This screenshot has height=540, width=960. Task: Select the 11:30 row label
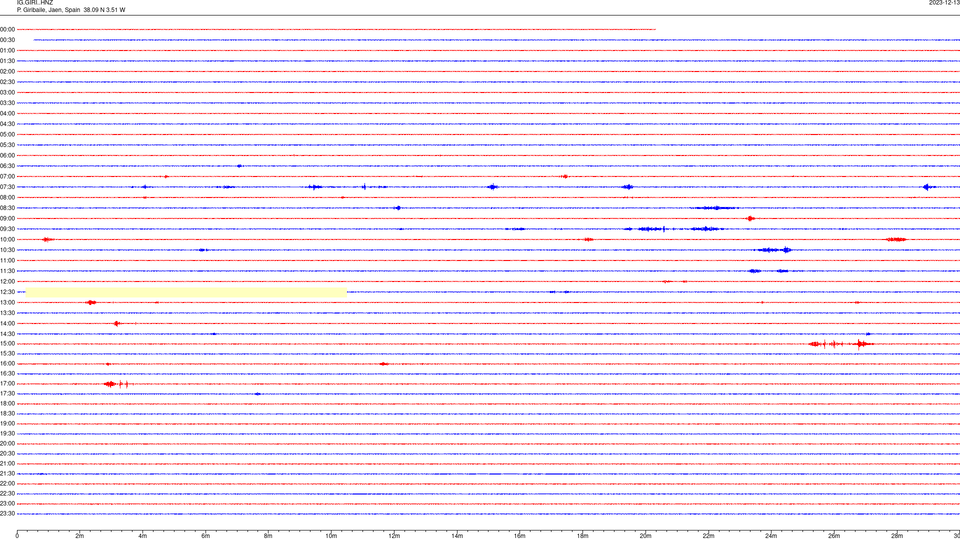pyautogui.click(x=7, y=271)
